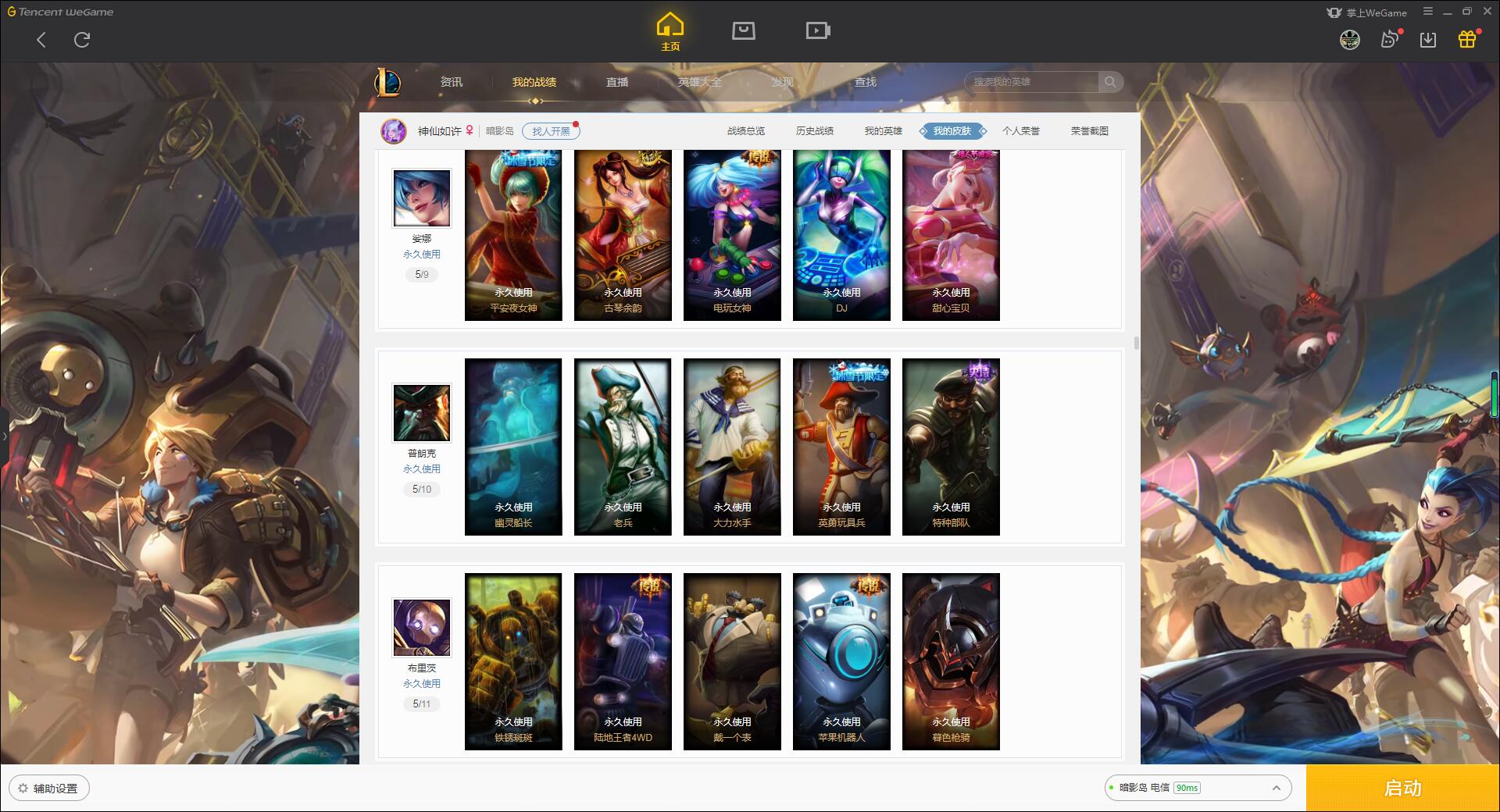Open the 特种部队 skin card

tap(951, 447)
